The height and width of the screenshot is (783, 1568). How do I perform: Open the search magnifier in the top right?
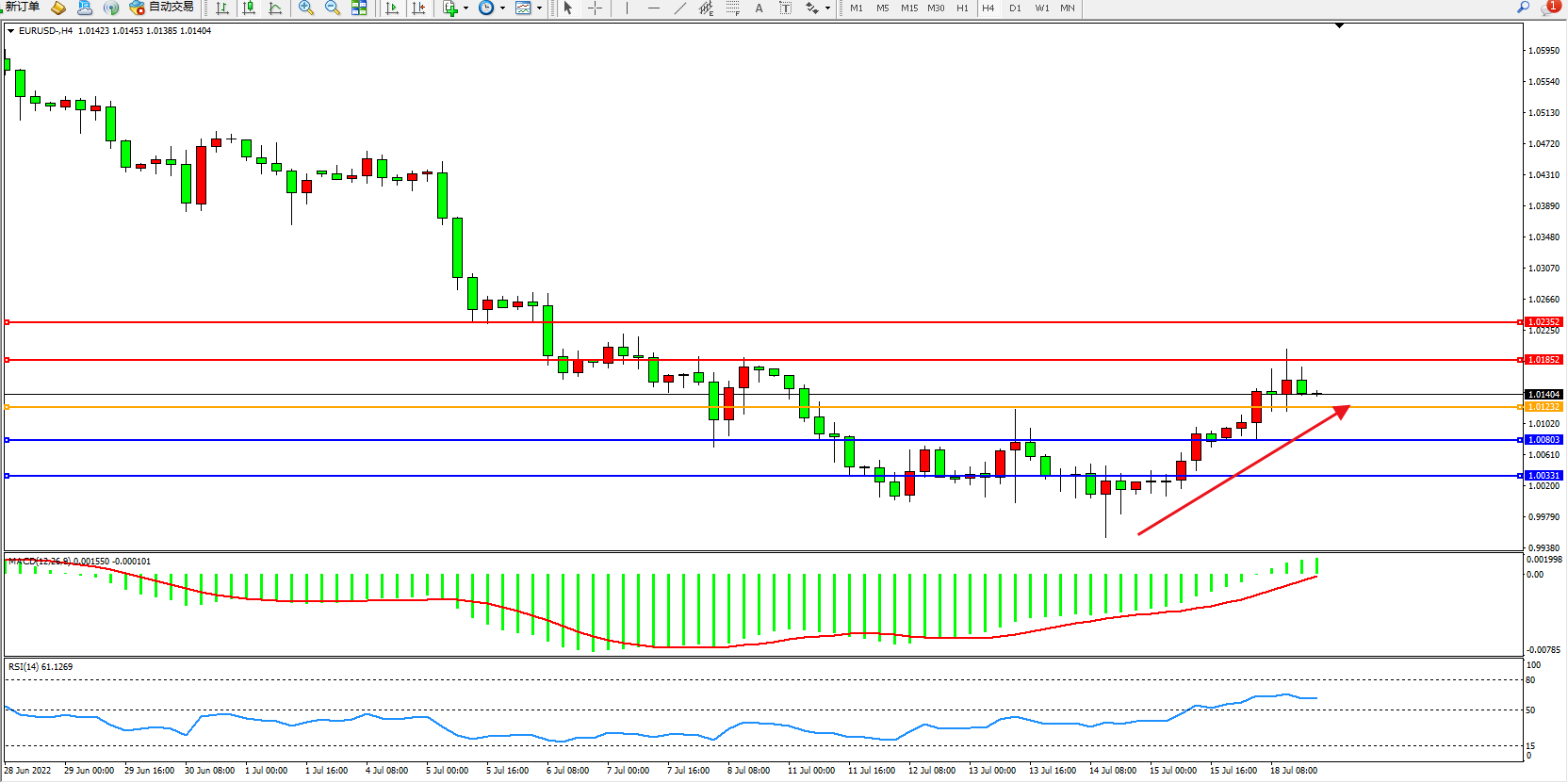pyautogui.click(x=1523, y=8)
